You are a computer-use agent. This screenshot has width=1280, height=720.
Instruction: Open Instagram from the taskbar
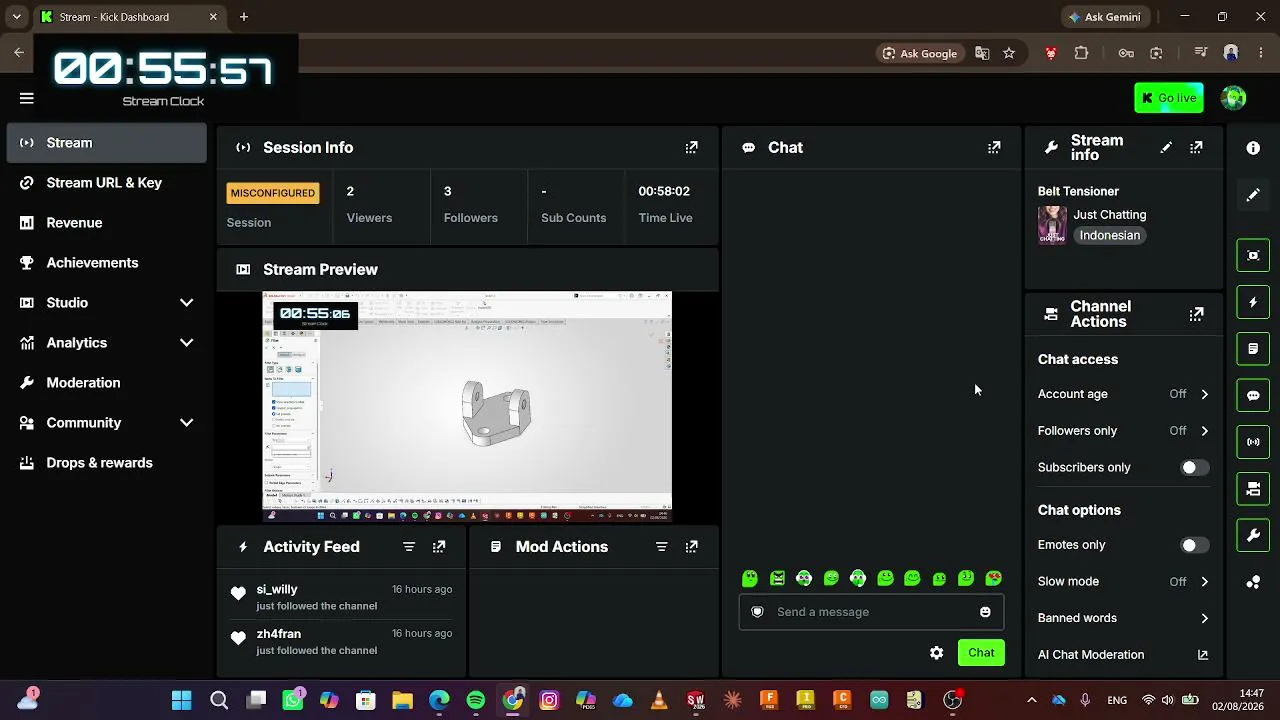549,700
